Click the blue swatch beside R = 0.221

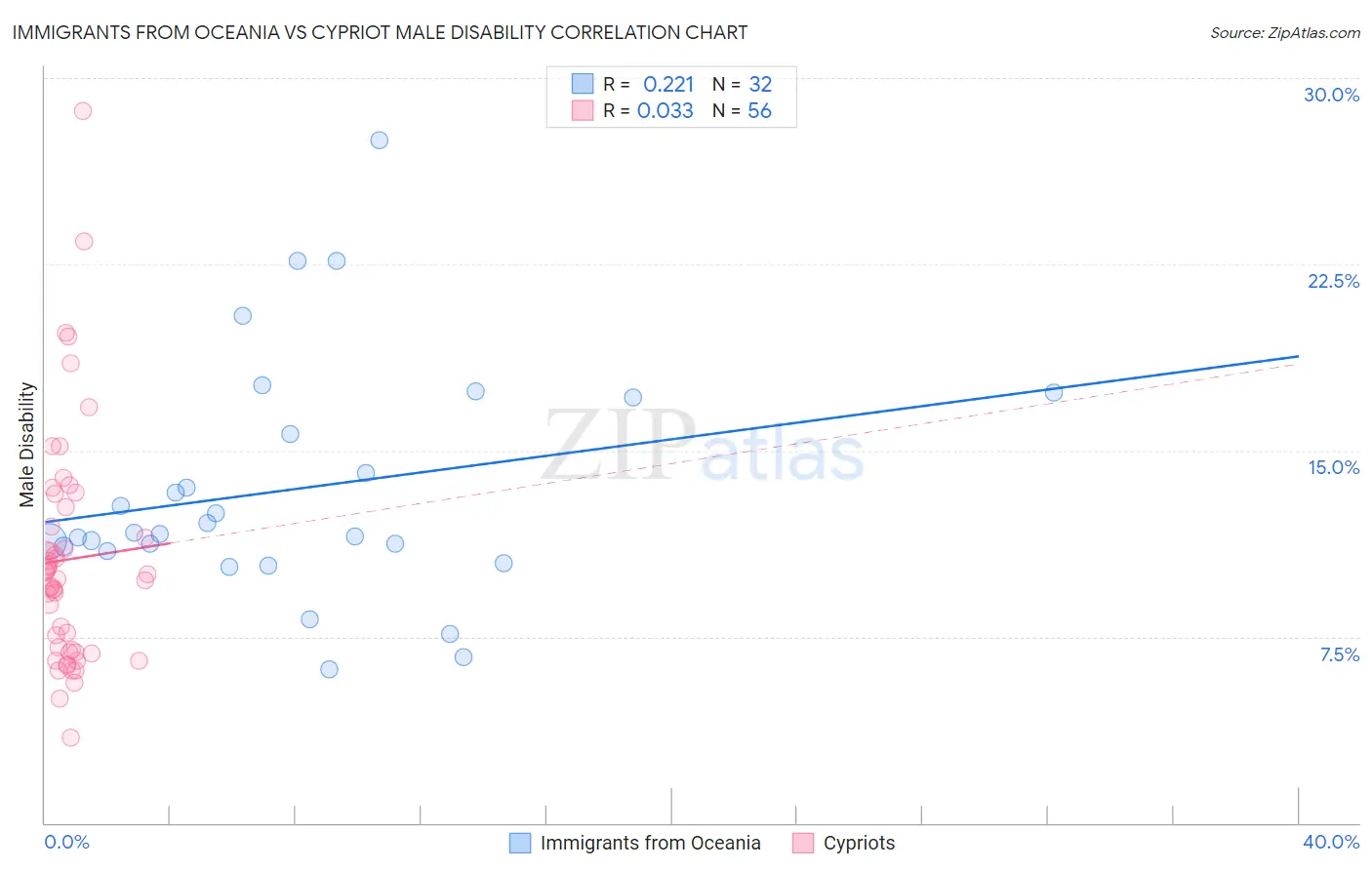click(x=583, y=84)
